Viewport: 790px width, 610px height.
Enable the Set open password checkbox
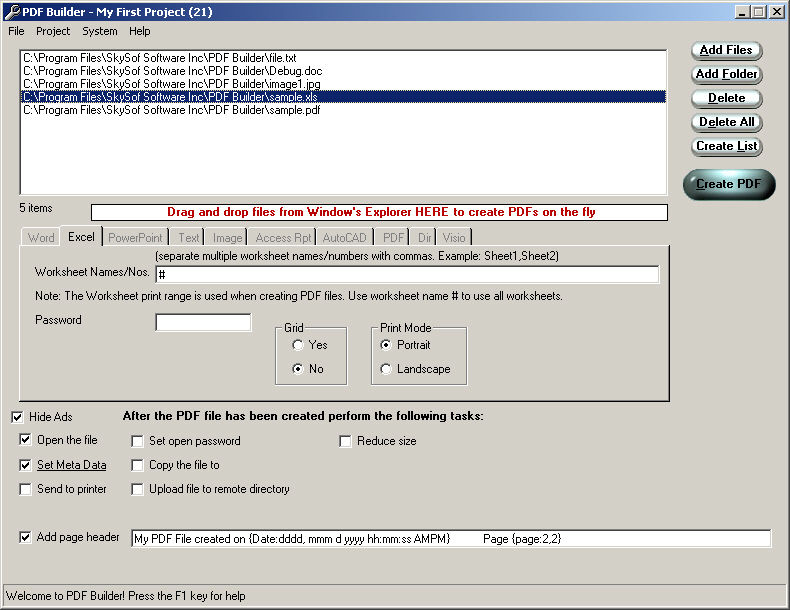[137, 441]
